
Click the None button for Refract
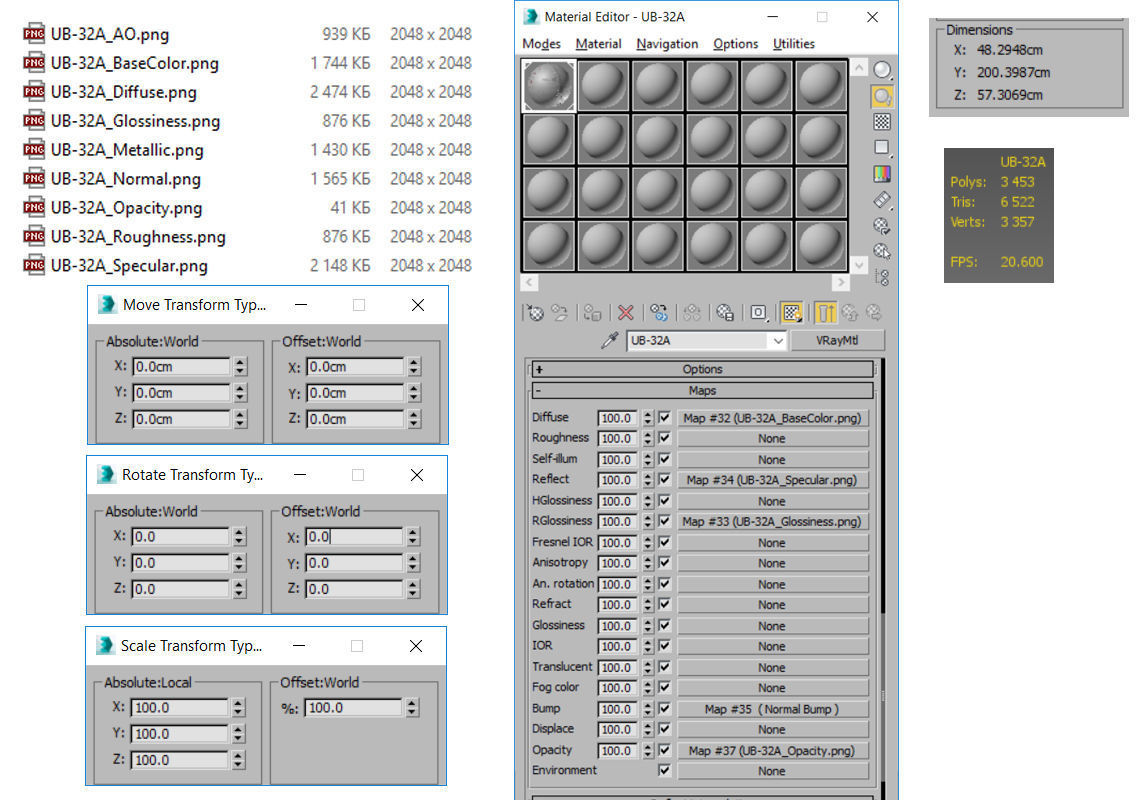[x=773, y=605]
